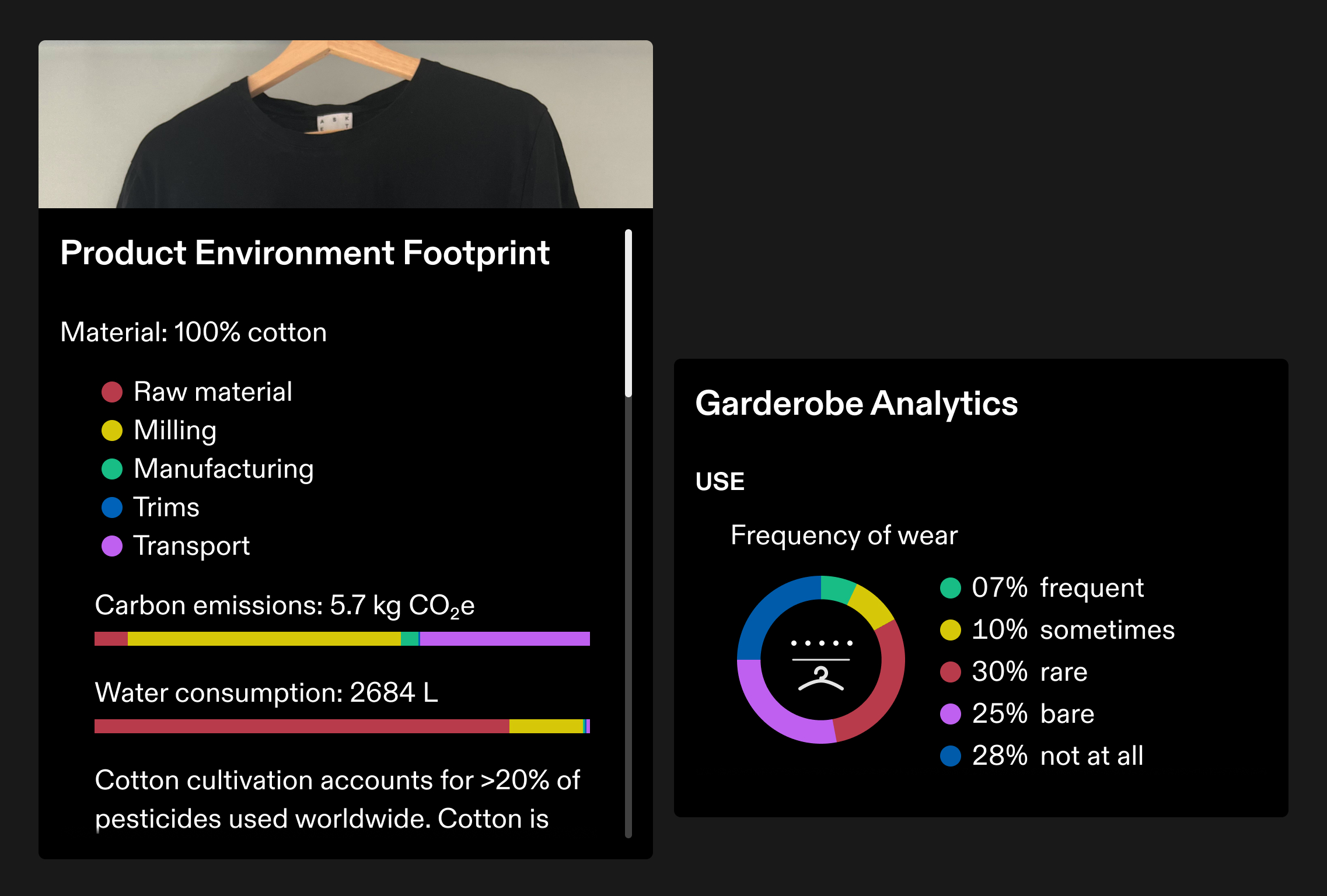Viewport: 1327px width, 896px height.
Task: Select the 'Trims' legend label
Action: click(x=166, y=507)
